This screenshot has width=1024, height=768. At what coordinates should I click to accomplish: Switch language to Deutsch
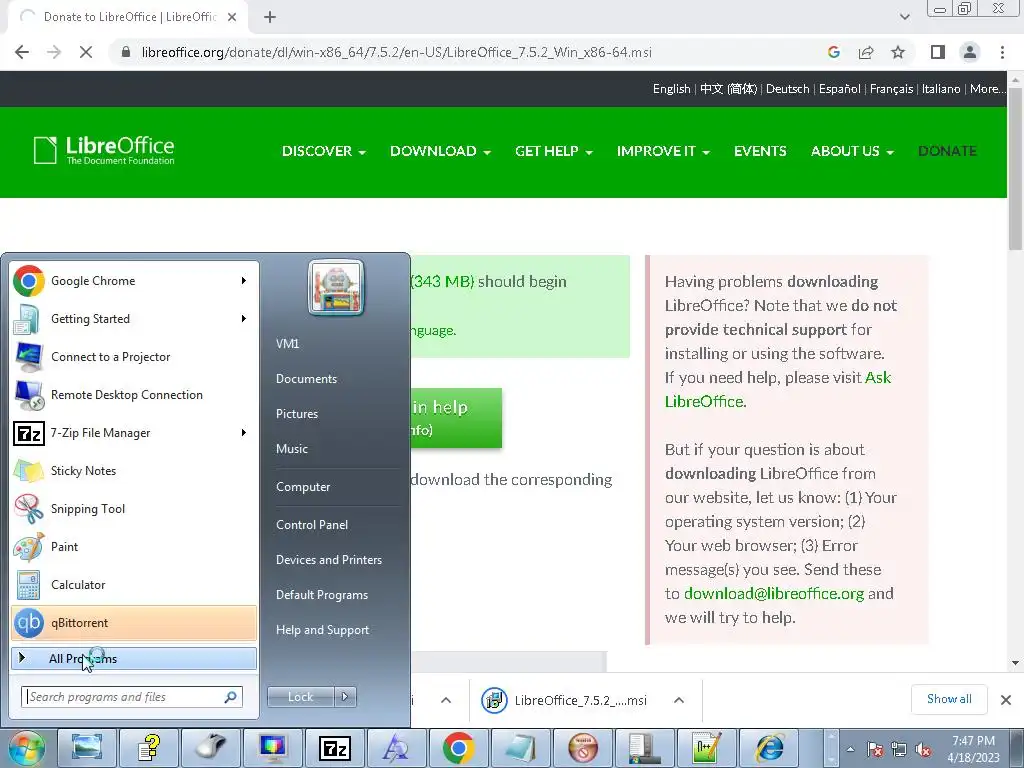point(787,89)
